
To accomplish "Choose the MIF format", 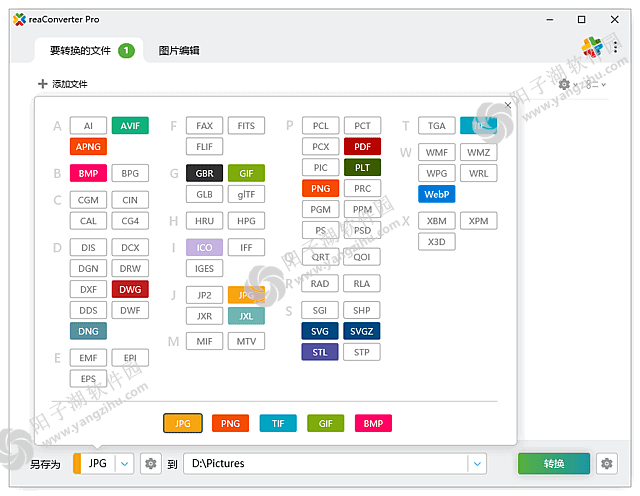I will tap(204, 341).
